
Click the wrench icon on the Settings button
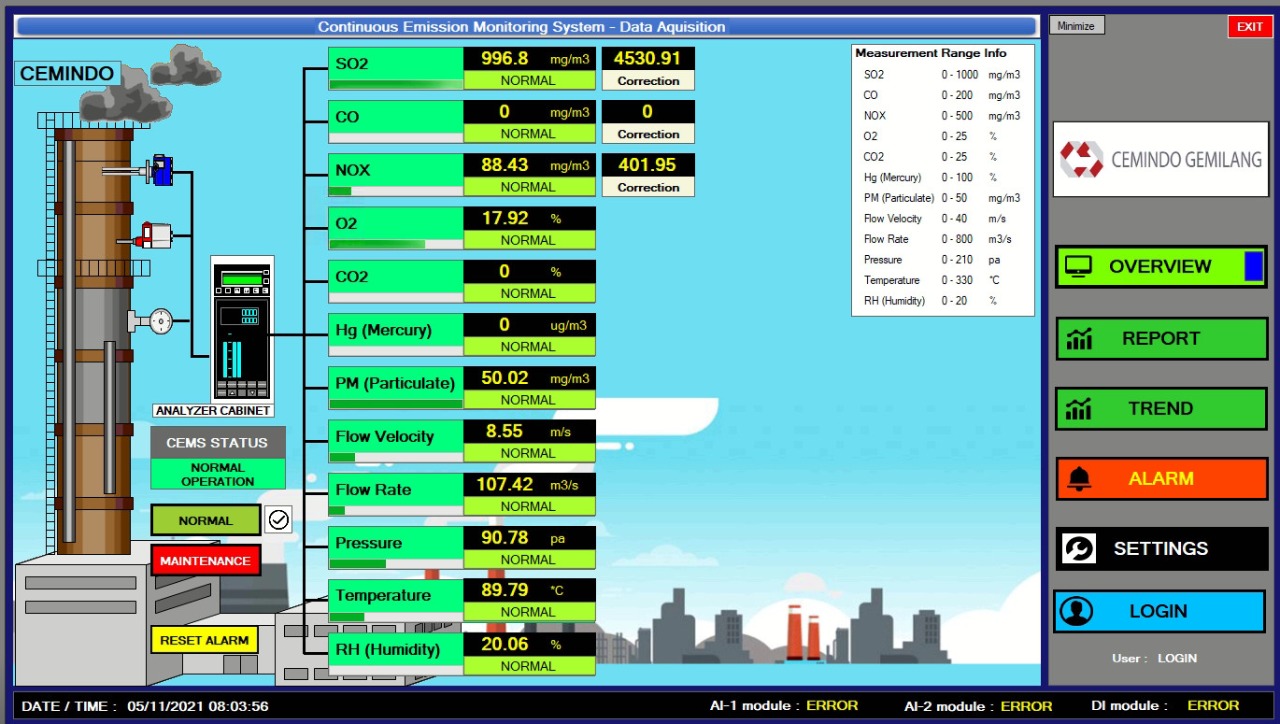[x=1079, y=549]
